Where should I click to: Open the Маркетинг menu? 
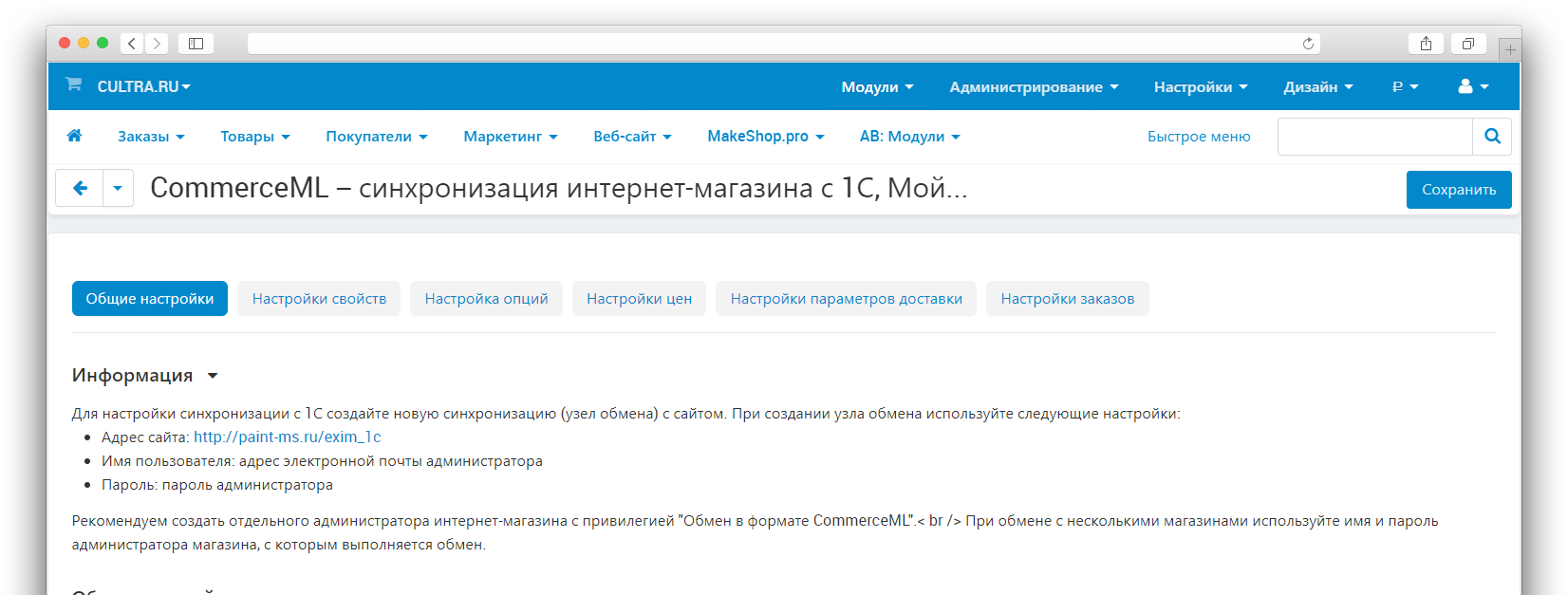511,137
